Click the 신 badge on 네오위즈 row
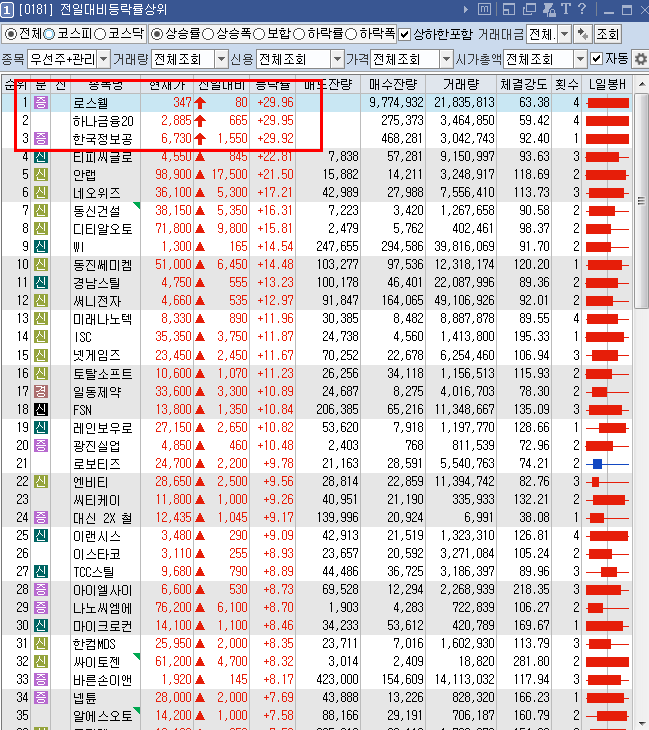The height and width of the screenshot is (730, 649). click(41, 193)
